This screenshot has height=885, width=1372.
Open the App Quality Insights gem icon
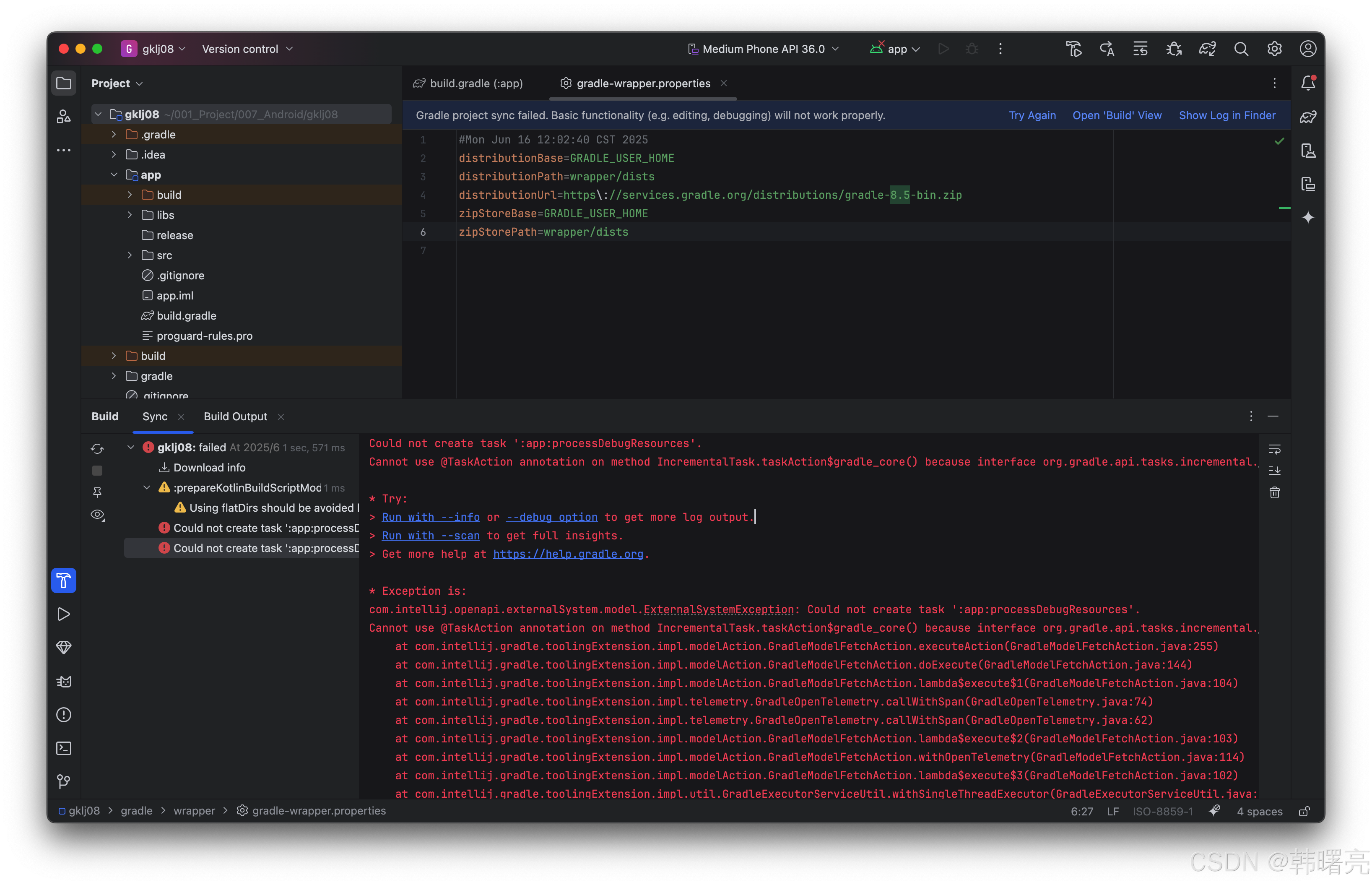(64, 648)
